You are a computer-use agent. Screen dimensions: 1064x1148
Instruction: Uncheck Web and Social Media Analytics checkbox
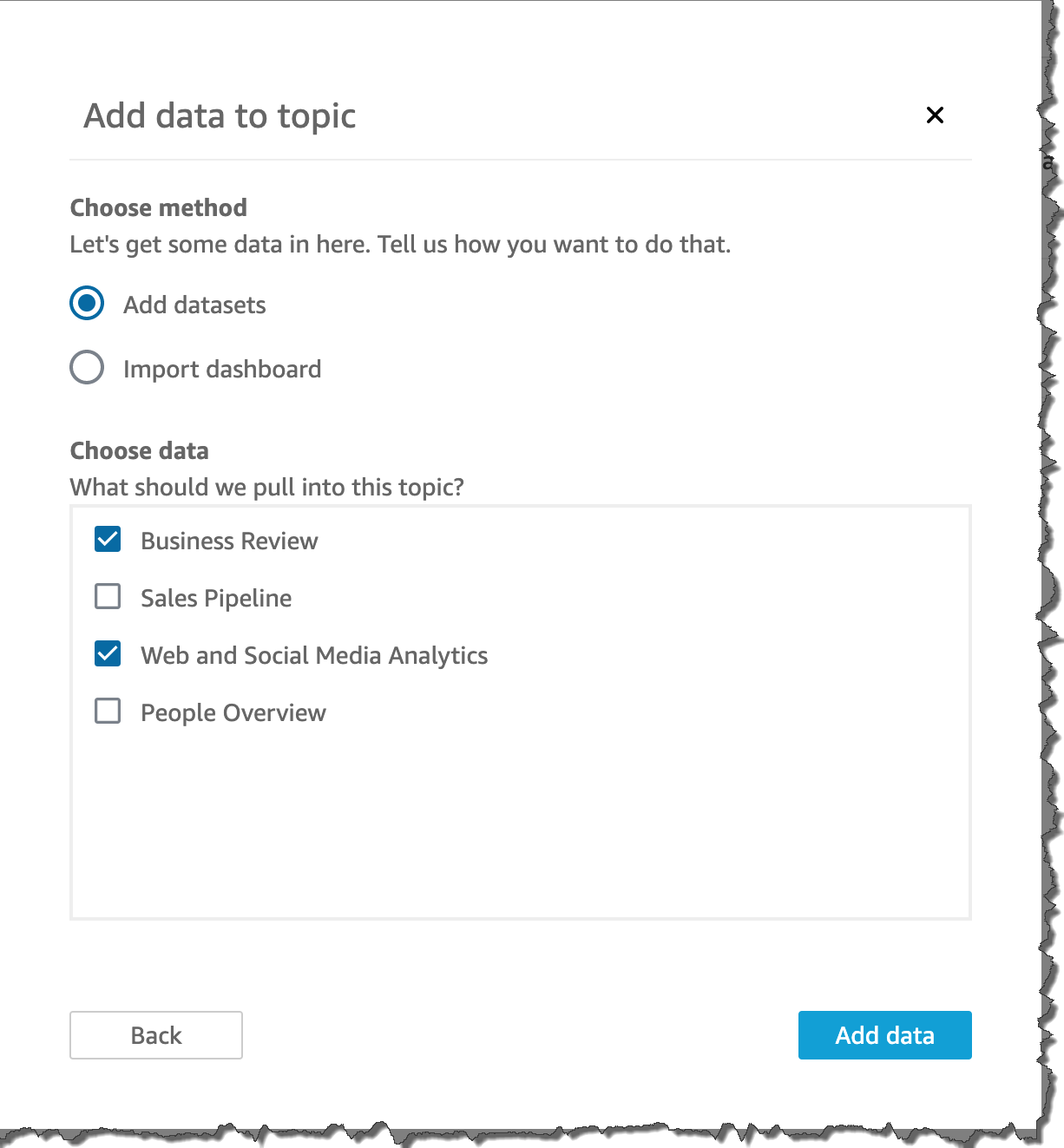[x=108, y=653]
